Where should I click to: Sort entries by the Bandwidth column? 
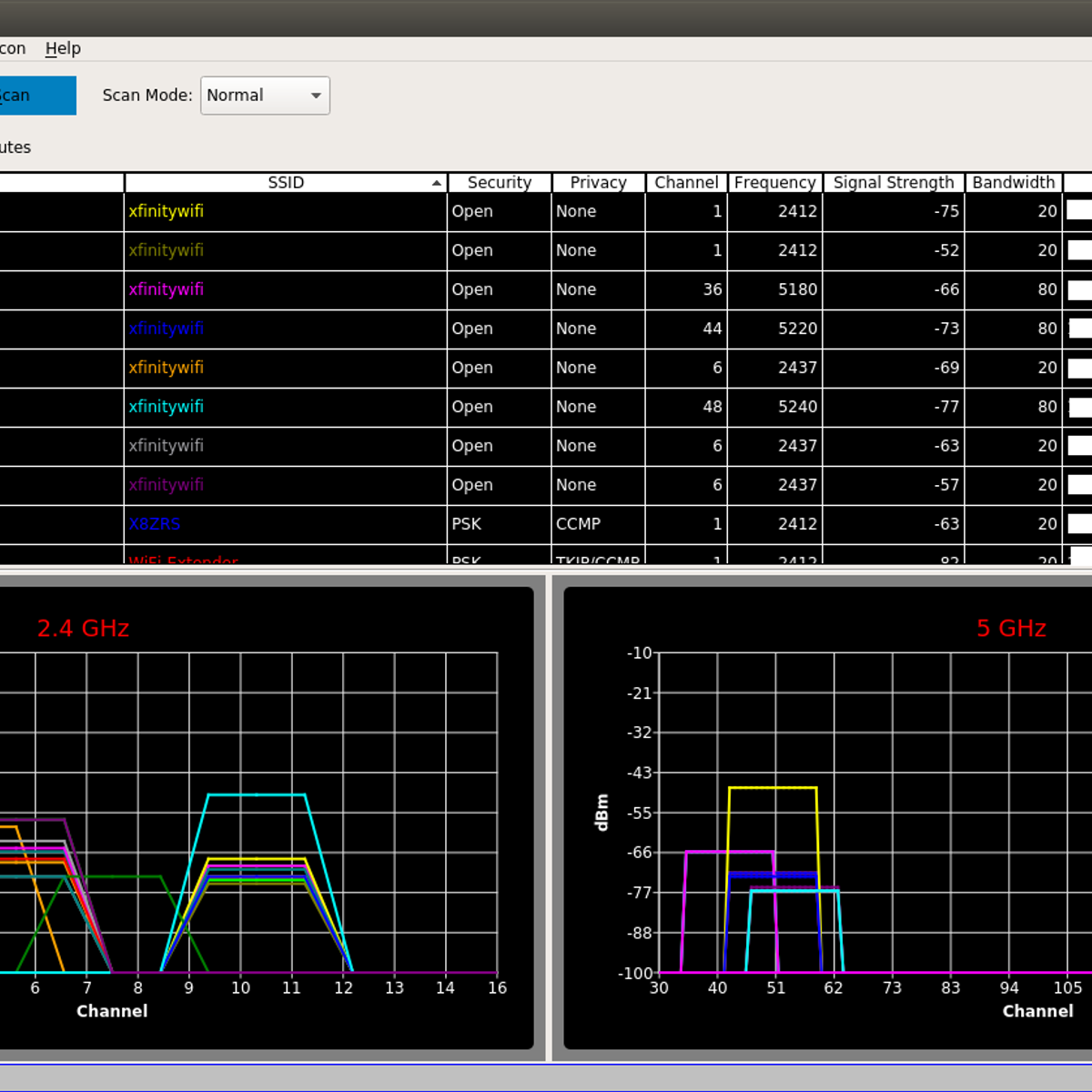(x=1013, y=182)
